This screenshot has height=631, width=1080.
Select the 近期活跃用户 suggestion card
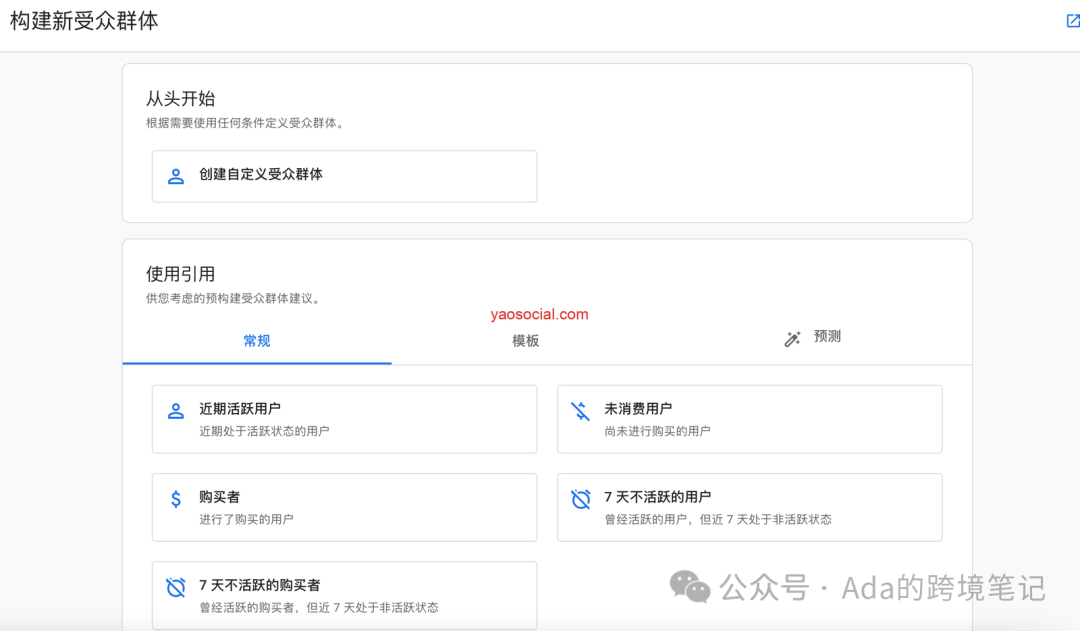pyautogui.click(x=344, y=419)
